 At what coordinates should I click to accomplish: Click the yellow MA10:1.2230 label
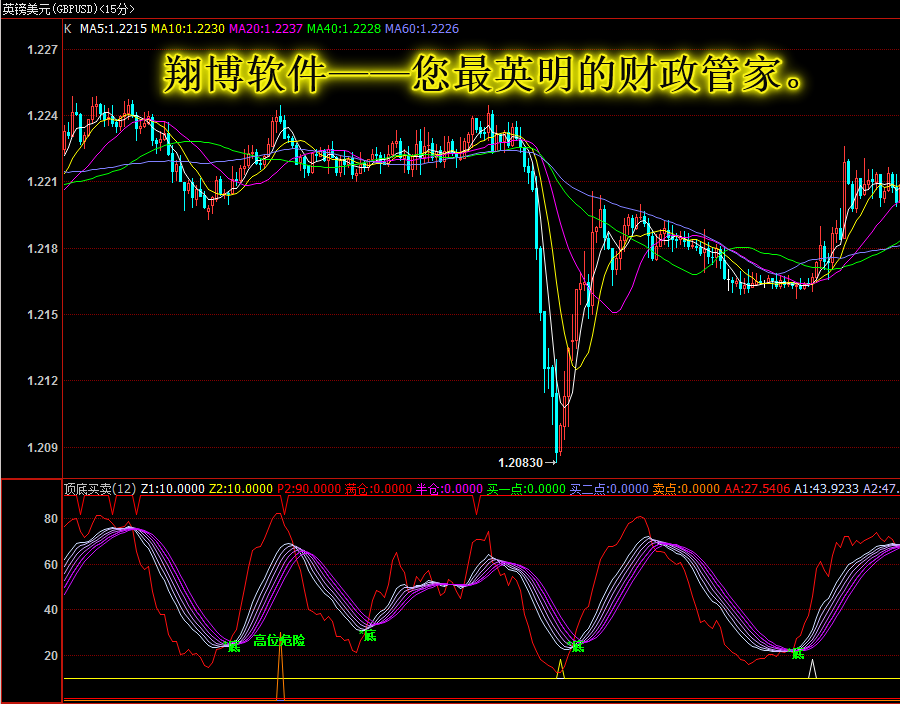[188, 29]
